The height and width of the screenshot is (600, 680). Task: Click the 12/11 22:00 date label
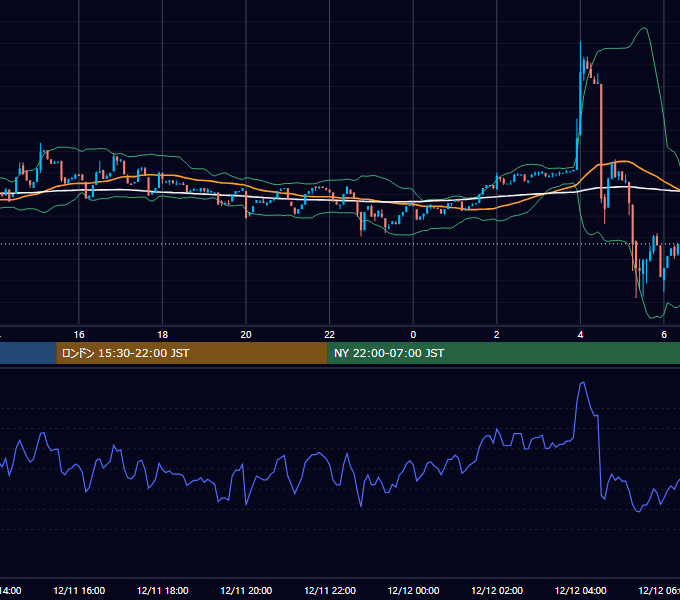point(330,590)
